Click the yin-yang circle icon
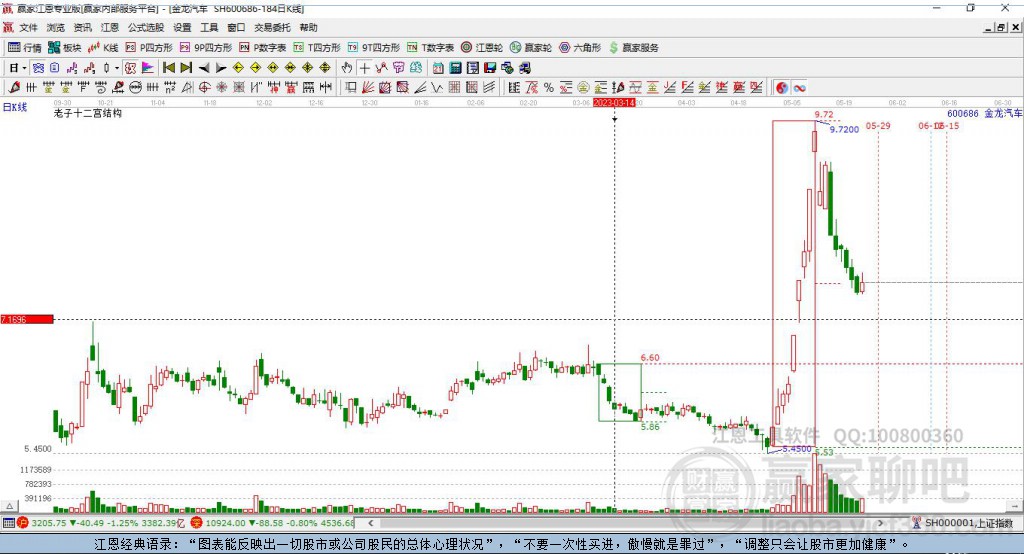1024x554 pixels. (x=782, y=88)
